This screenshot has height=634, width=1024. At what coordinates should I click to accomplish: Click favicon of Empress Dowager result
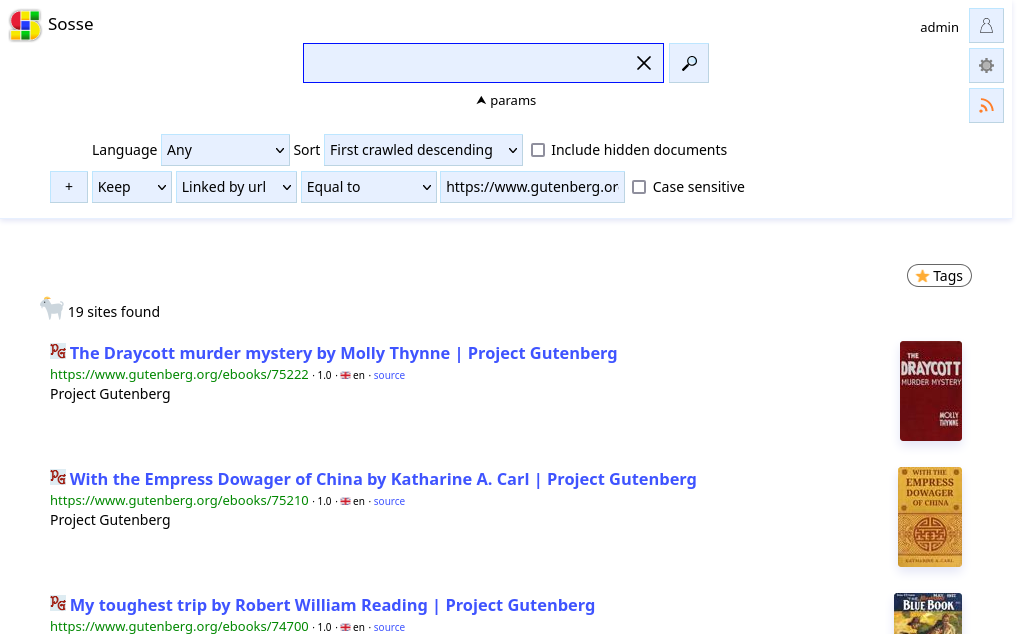[x=57, y=477]
